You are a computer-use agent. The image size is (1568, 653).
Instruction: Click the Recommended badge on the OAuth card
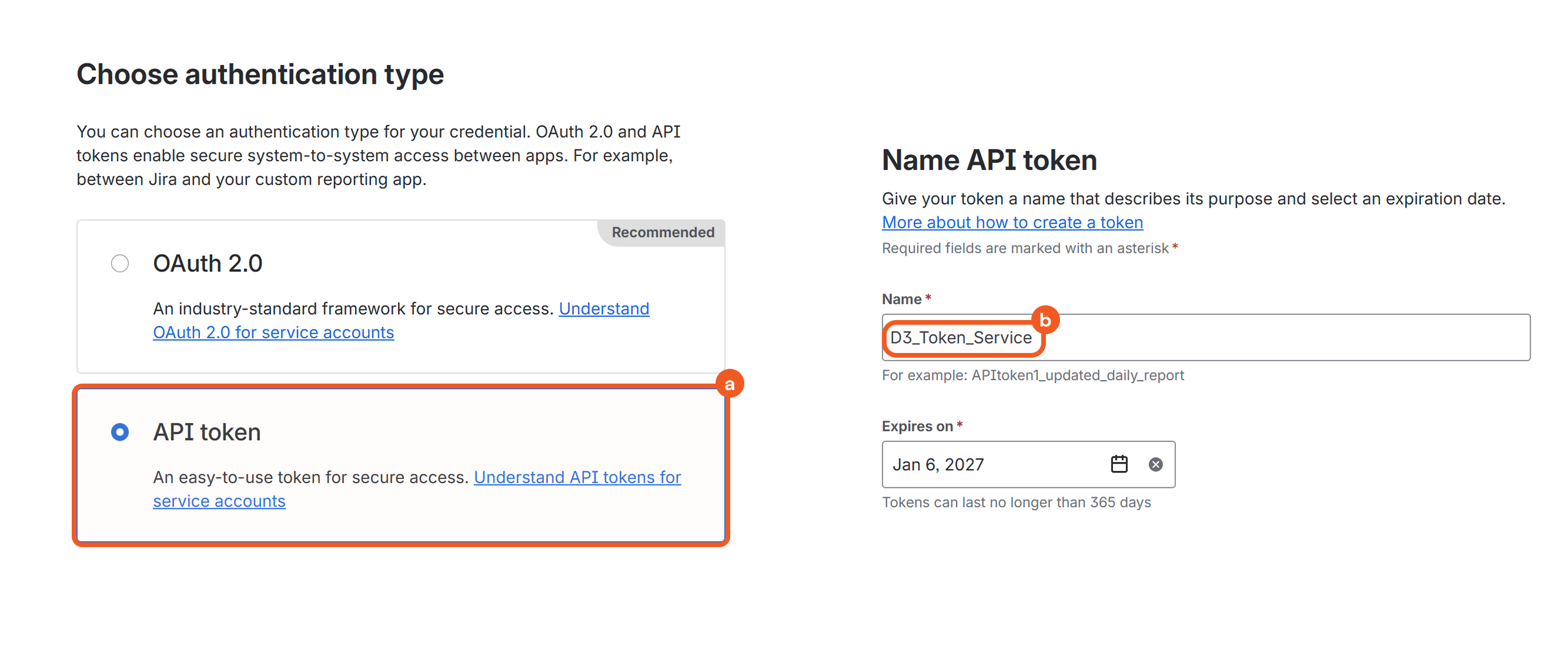pyautogui.click(x=662, y=232)
